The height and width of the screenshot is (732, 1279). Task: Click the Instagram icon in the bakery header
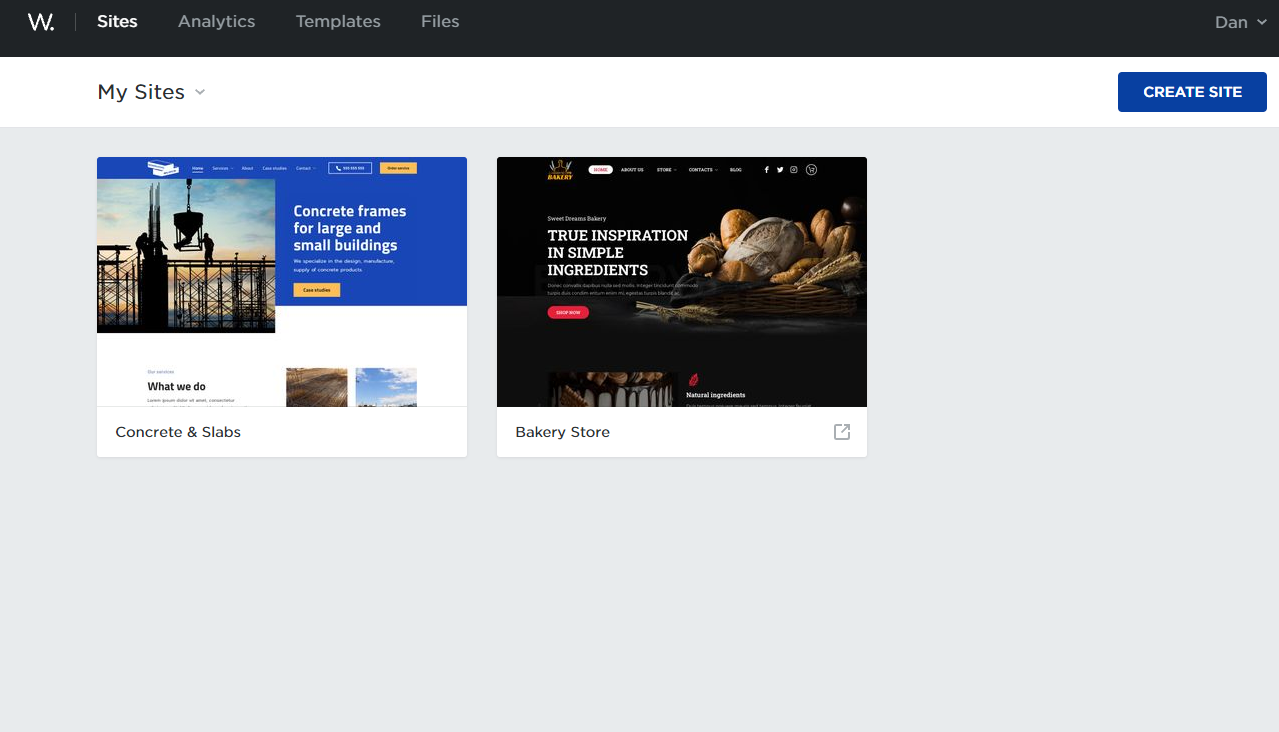click(x=793, y=169)
